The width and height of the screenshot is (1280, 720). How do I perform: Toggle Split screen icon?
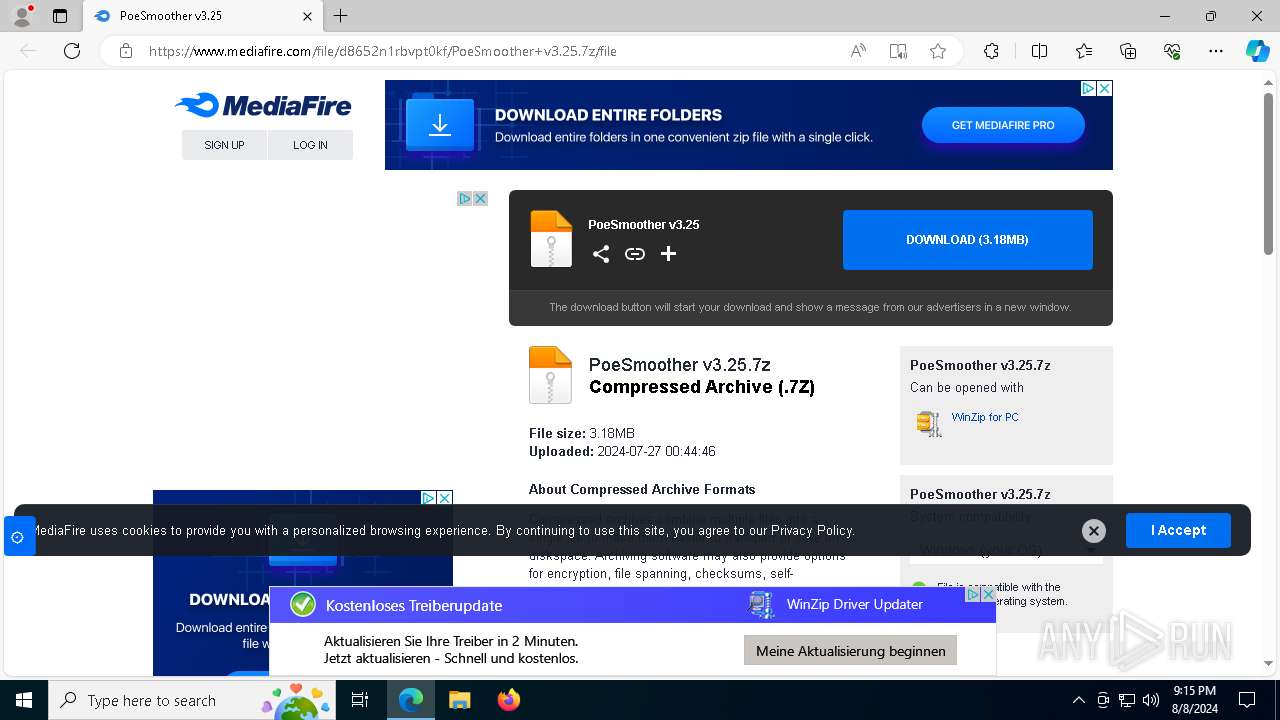[x=1039, y=51]
